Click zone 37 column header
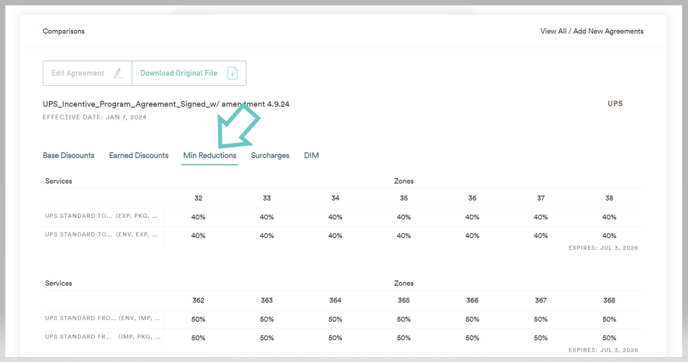This screenshot has height=362, width=688. (541, 198)
